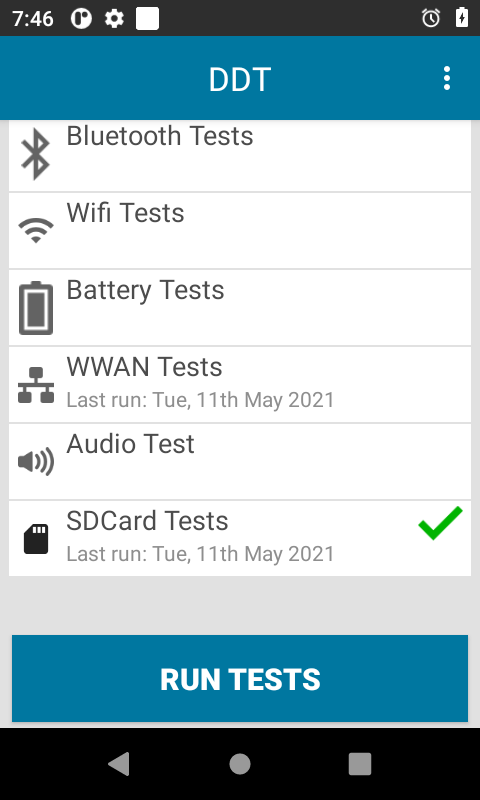Open the three-dot overflow menu
The image size is (480, 800).
tap(447, 78)
